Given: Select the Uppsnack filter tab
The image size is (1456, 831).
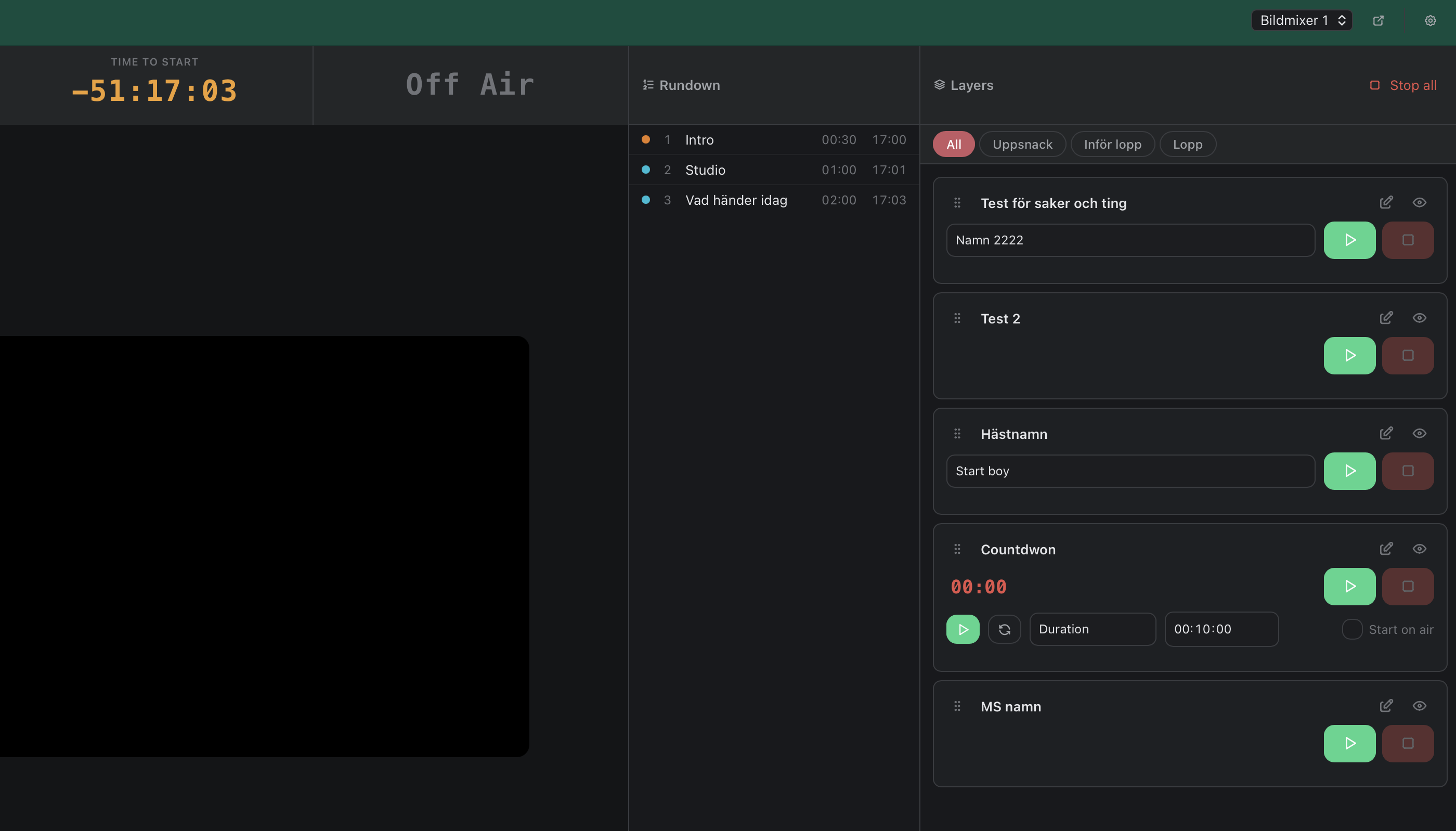Looking at the screenshot, I should pyautogui.click(x=1022, y=145).
